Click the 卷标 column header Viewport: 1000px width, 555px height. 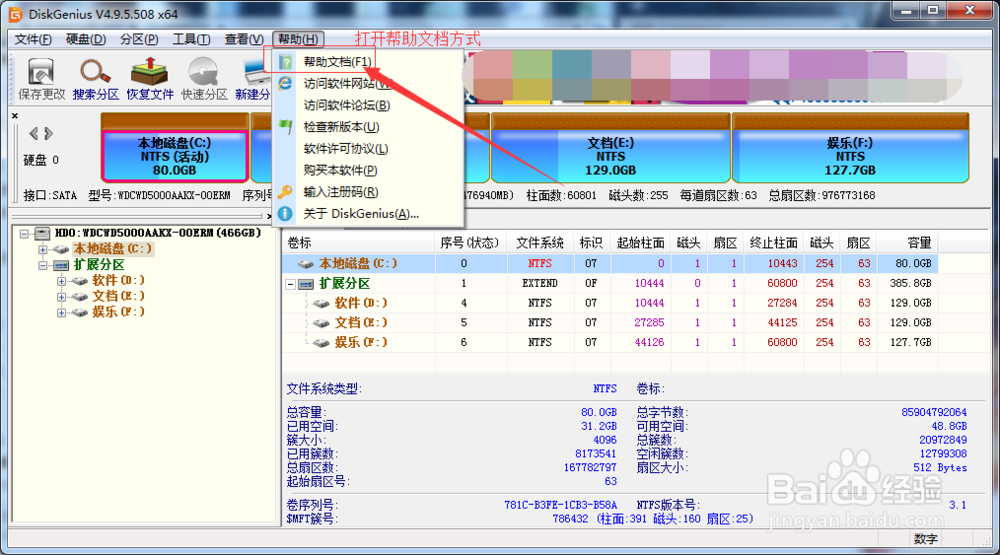(359, 243)
